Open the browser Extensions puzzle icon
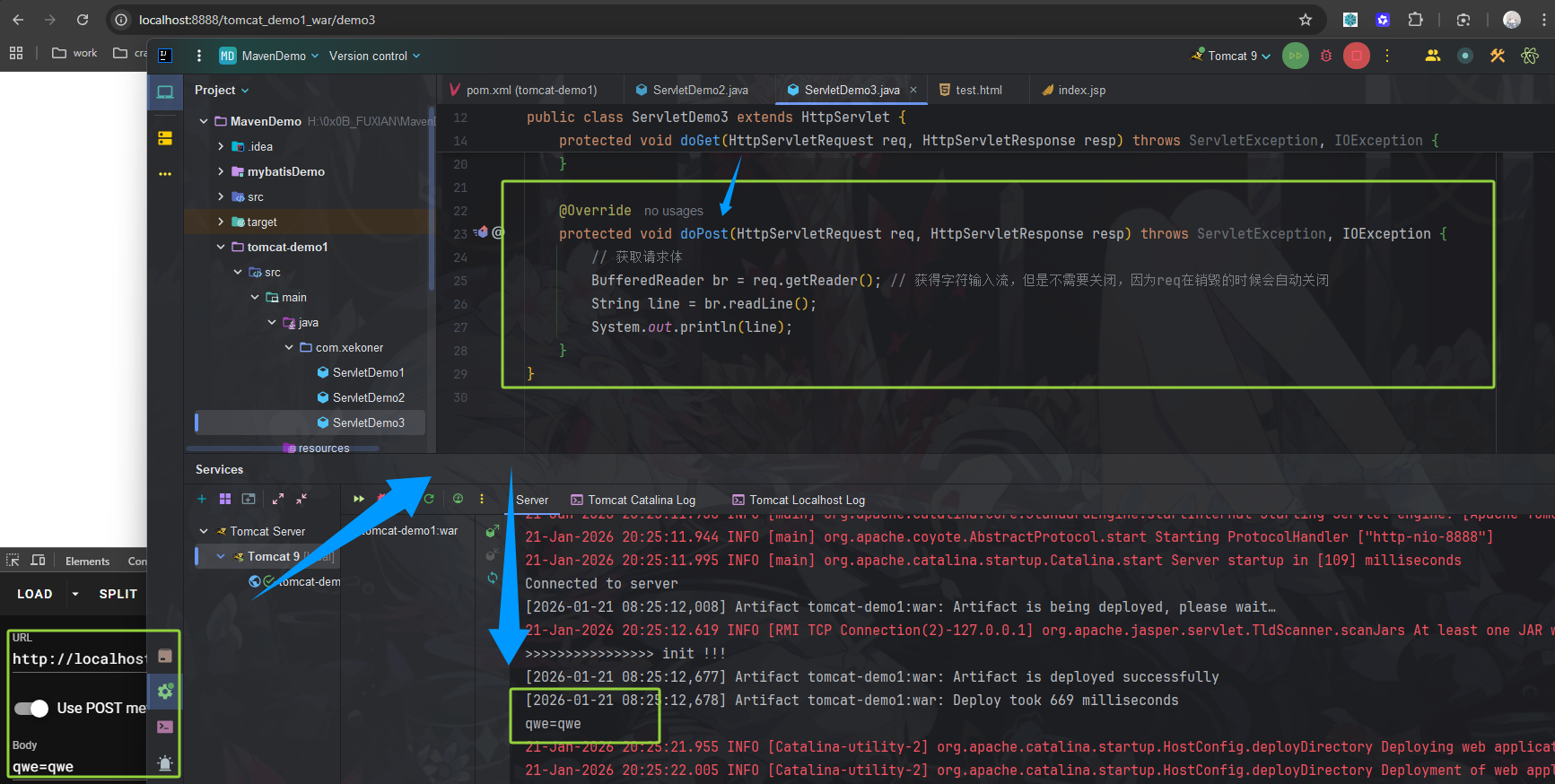 tap(1415, 20)
